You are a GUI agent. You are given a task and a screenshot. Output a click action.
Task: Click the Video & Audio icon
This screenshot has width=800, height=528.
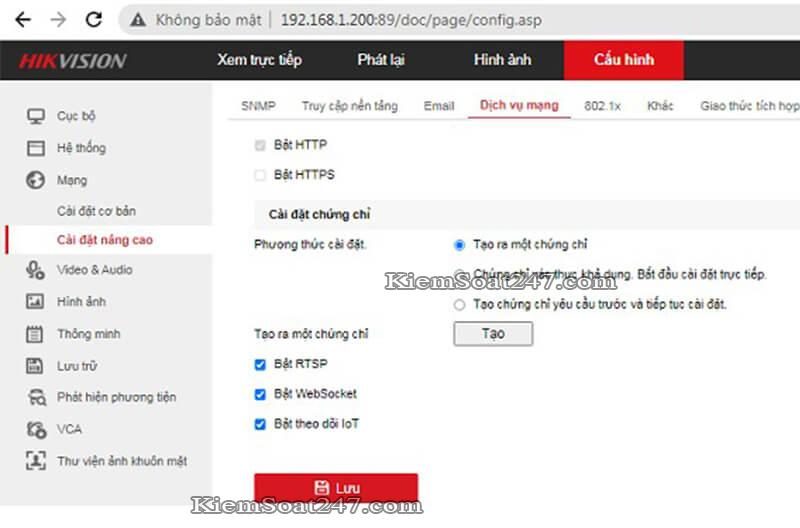tap(35, 270)
